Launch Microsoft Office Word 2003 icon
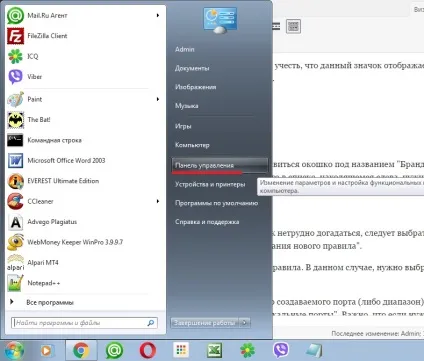Viewport: 424px width, 361px height. [15, 161]
